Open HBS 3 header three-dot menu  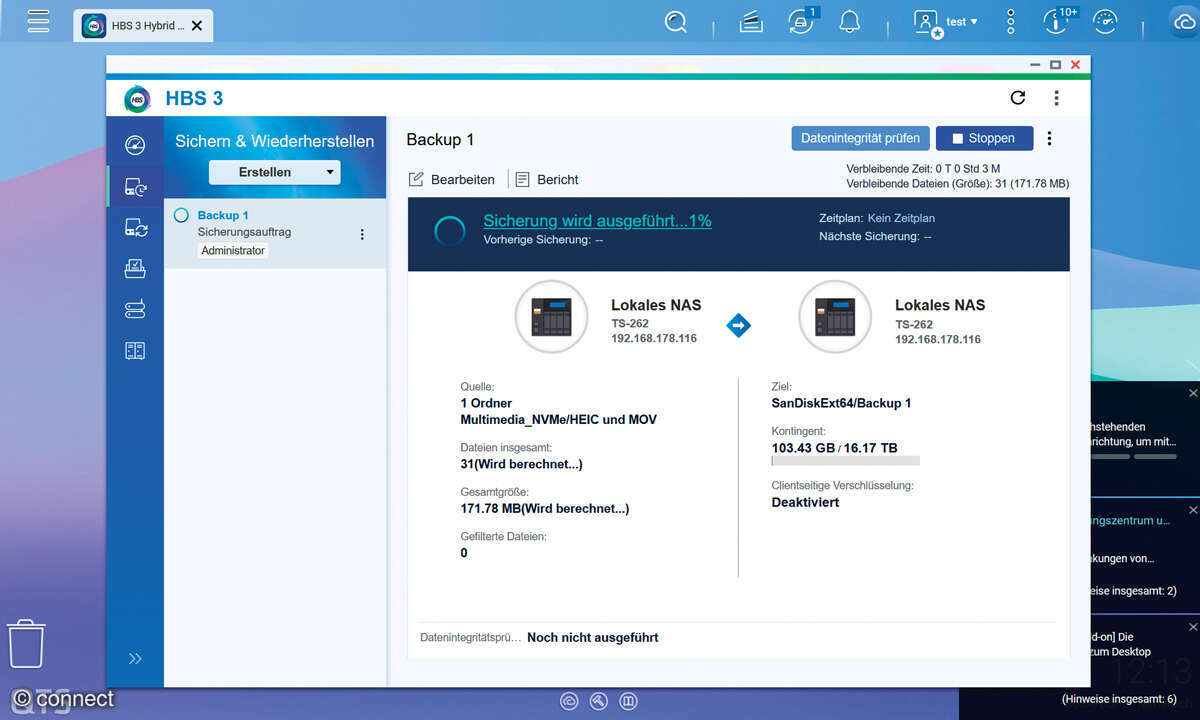point(1056,97)
